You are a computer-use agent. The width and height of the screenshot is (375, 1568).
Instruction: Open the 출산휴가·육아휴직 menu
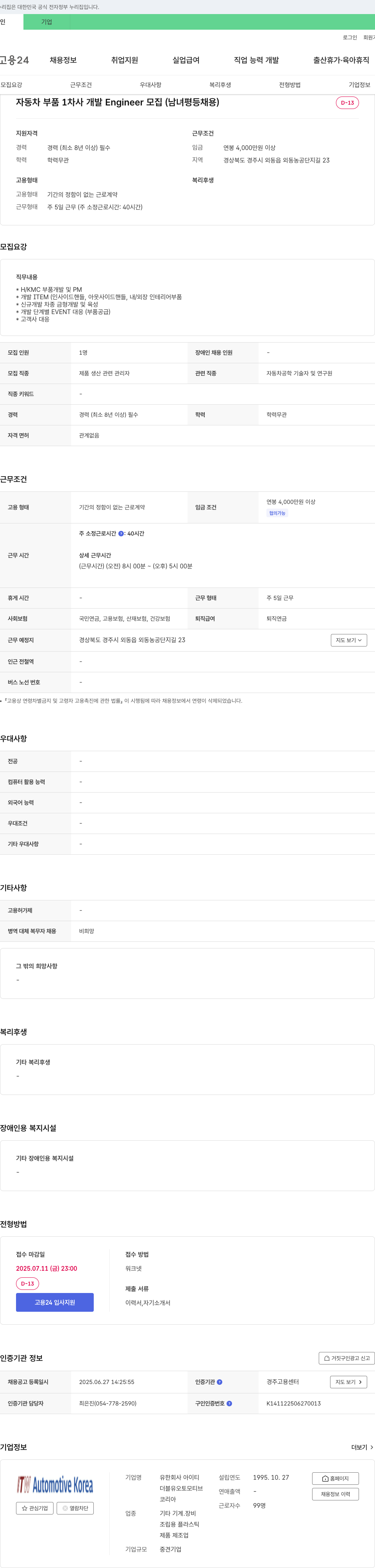click(341, 60)
